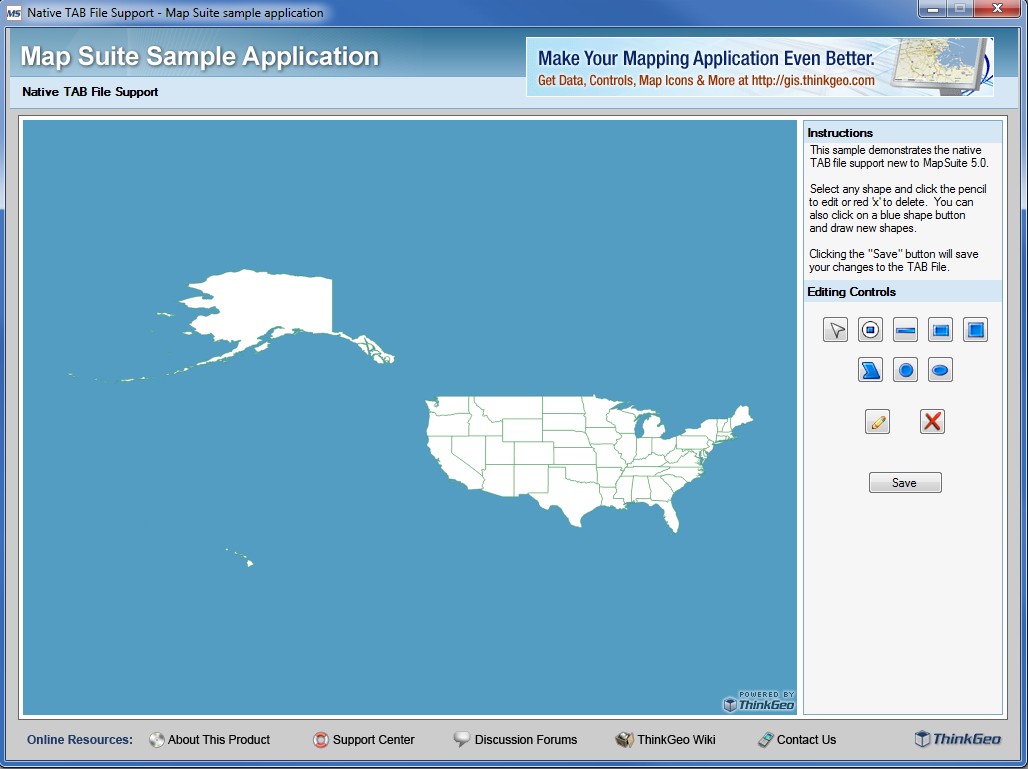Select the cursor selection tool

tap(835, 329)
